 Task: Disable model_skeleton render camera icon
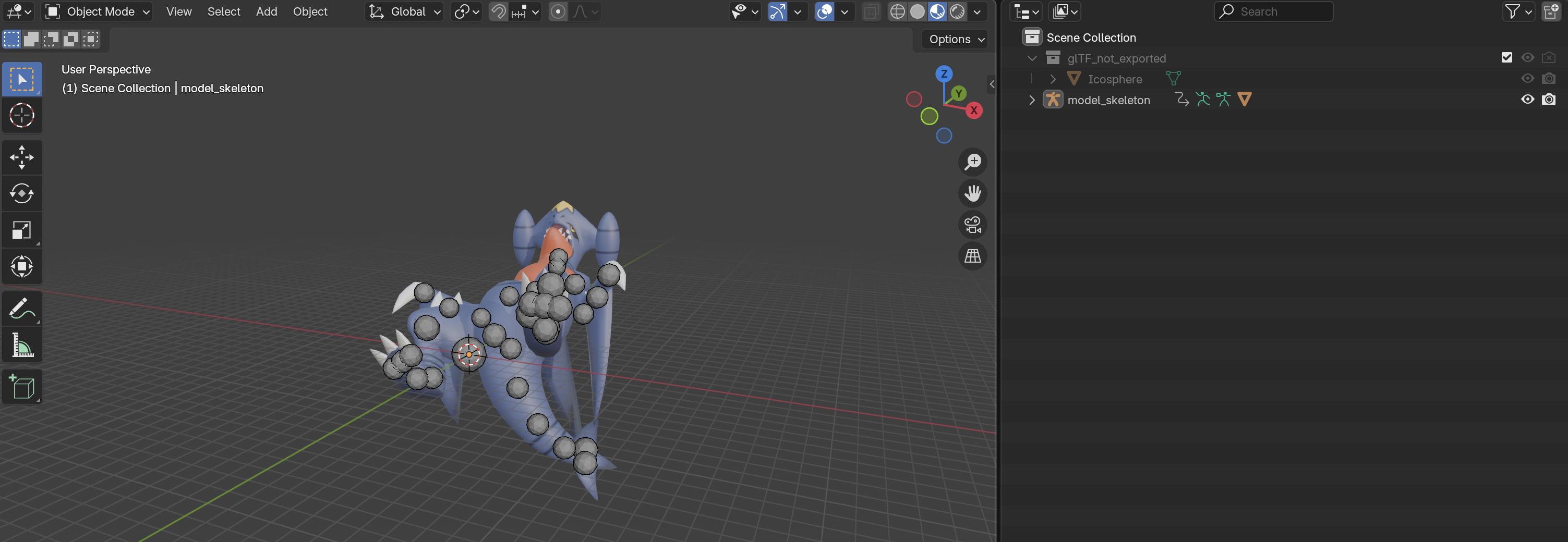(x=1549, y=99)
